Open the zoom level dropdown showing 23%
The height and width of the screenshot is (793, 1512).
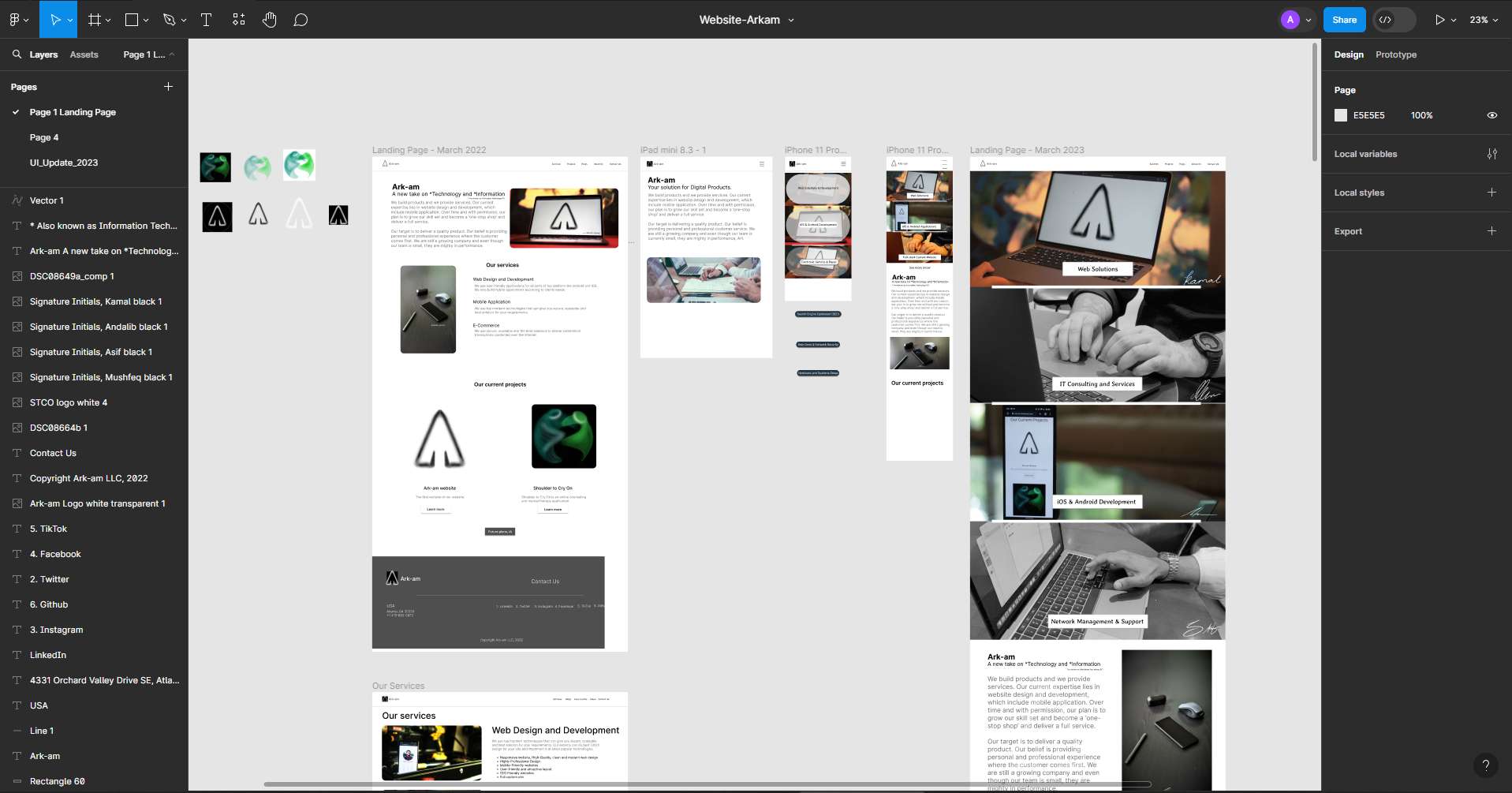1482,19
